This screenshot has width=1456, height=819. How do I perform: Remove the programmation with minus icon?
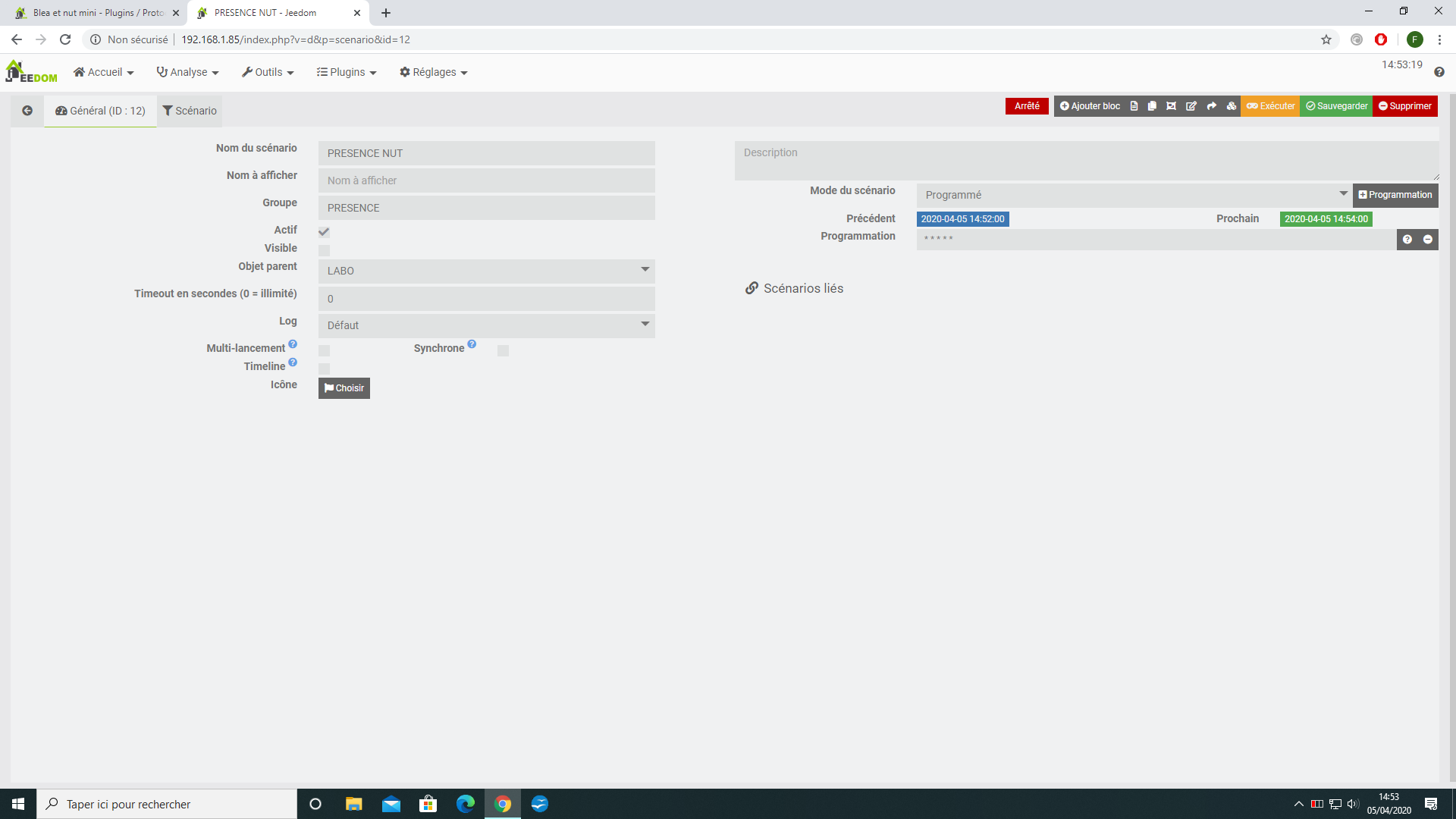point(1428,240)
